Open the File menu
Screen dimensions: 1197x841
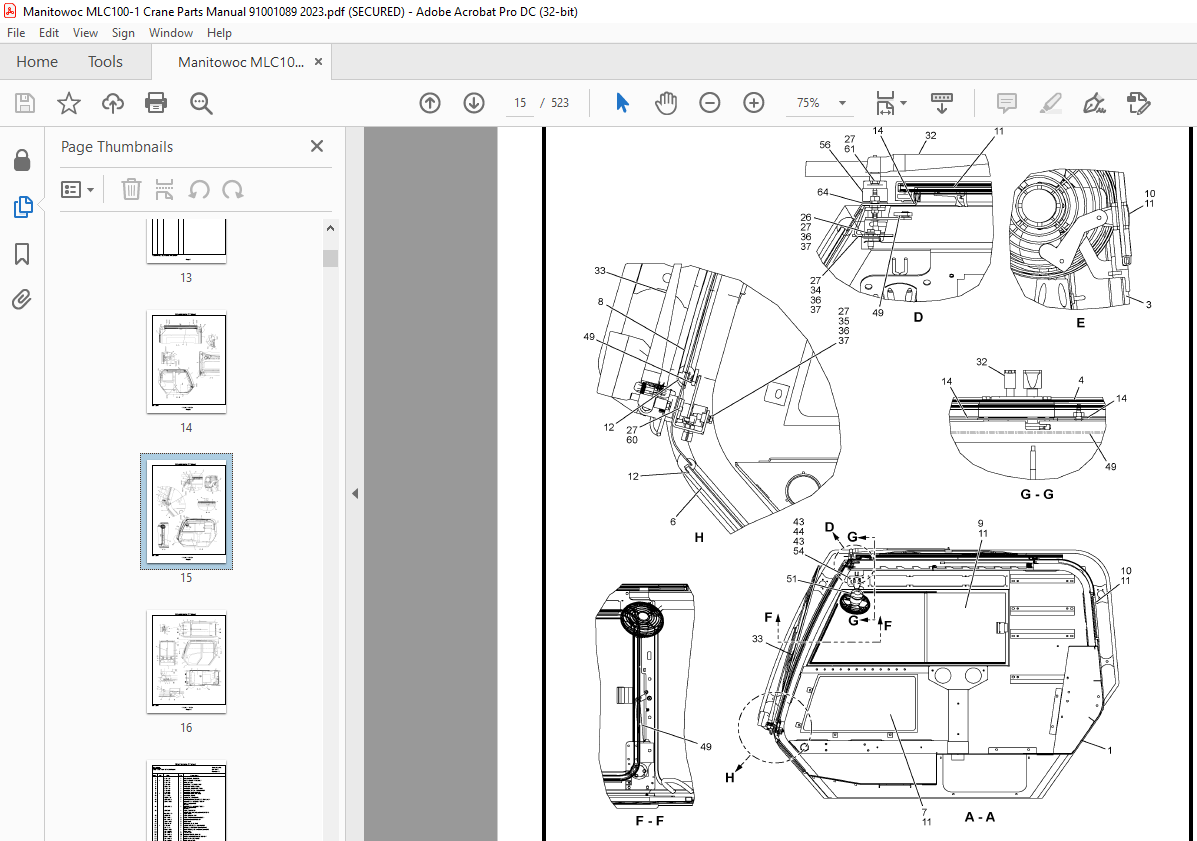(16, 33)
